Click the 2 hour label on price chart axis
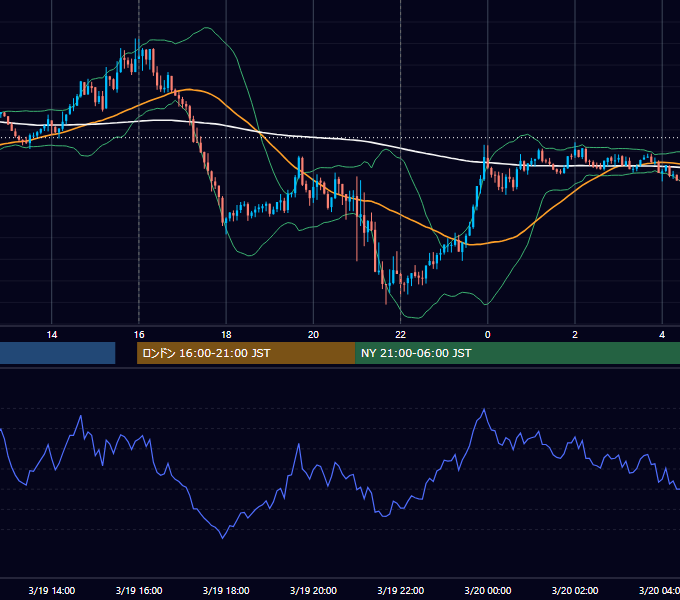The image size is (680, 600). pos(575,335)
